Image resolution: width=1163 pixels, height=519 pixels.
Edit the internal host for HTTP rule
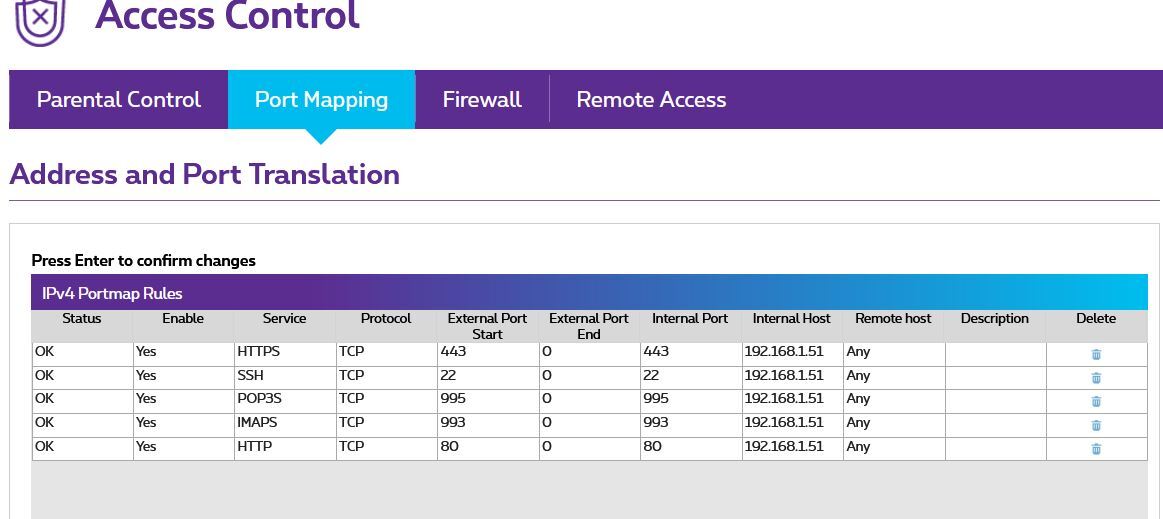(792, 448)
